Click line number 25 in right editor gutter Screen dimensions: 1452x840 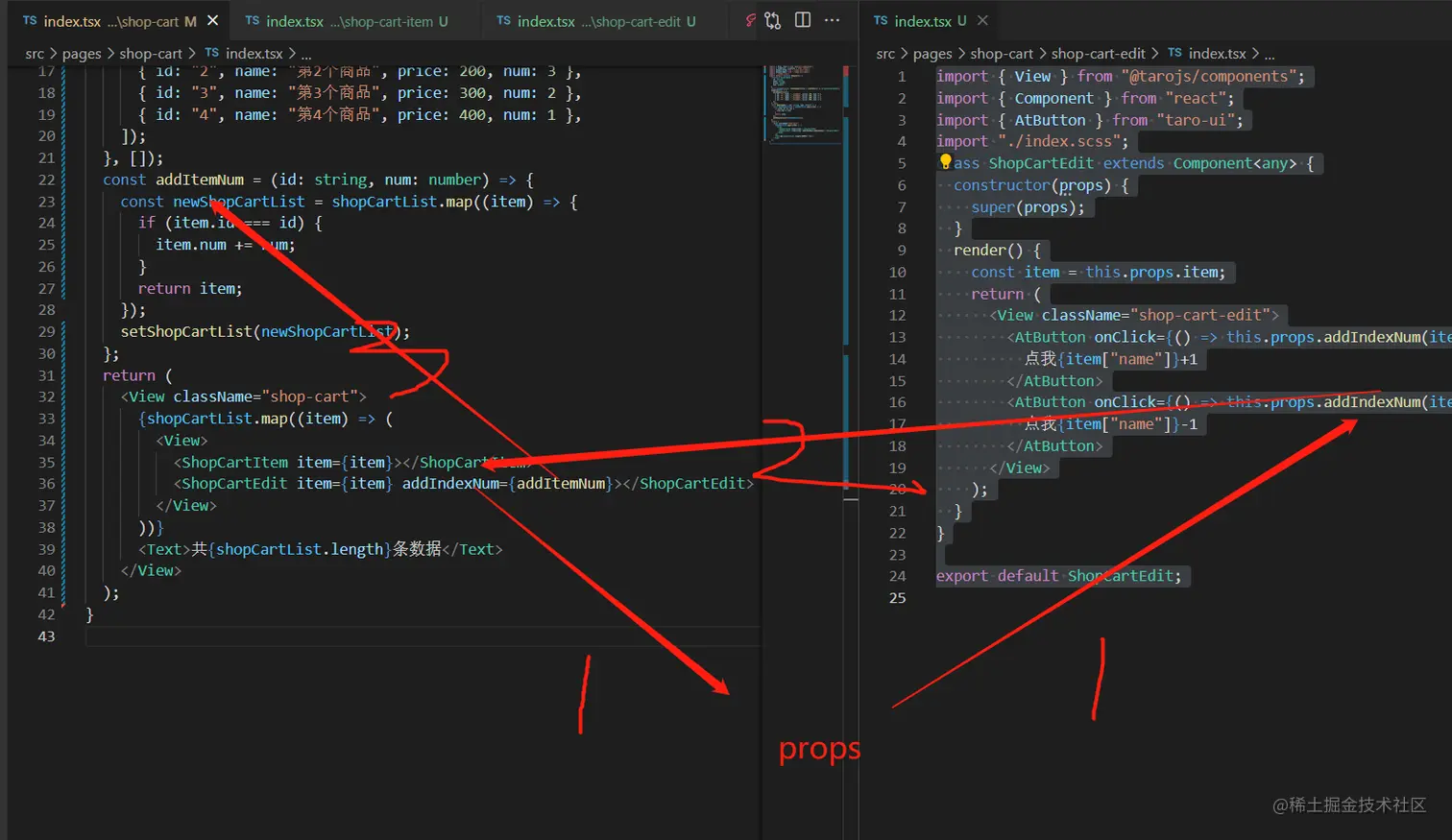[x=897, y=598]
